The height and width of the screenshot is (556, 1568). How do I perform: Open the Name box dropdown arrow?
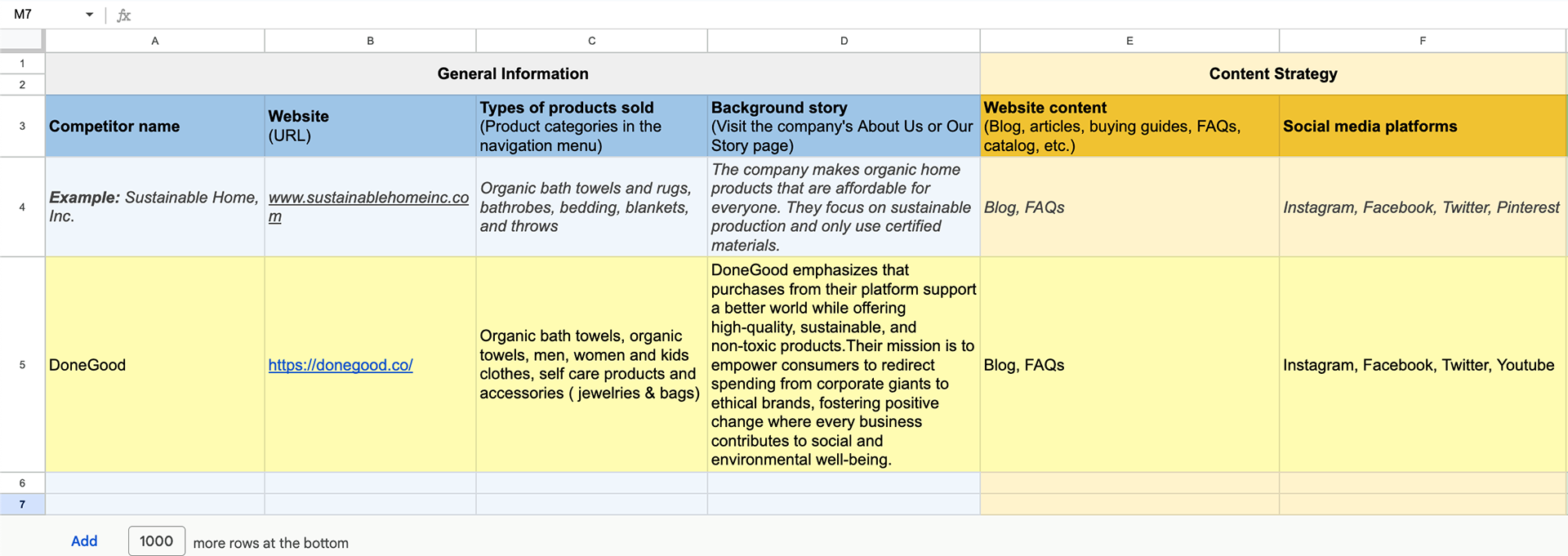89,15
